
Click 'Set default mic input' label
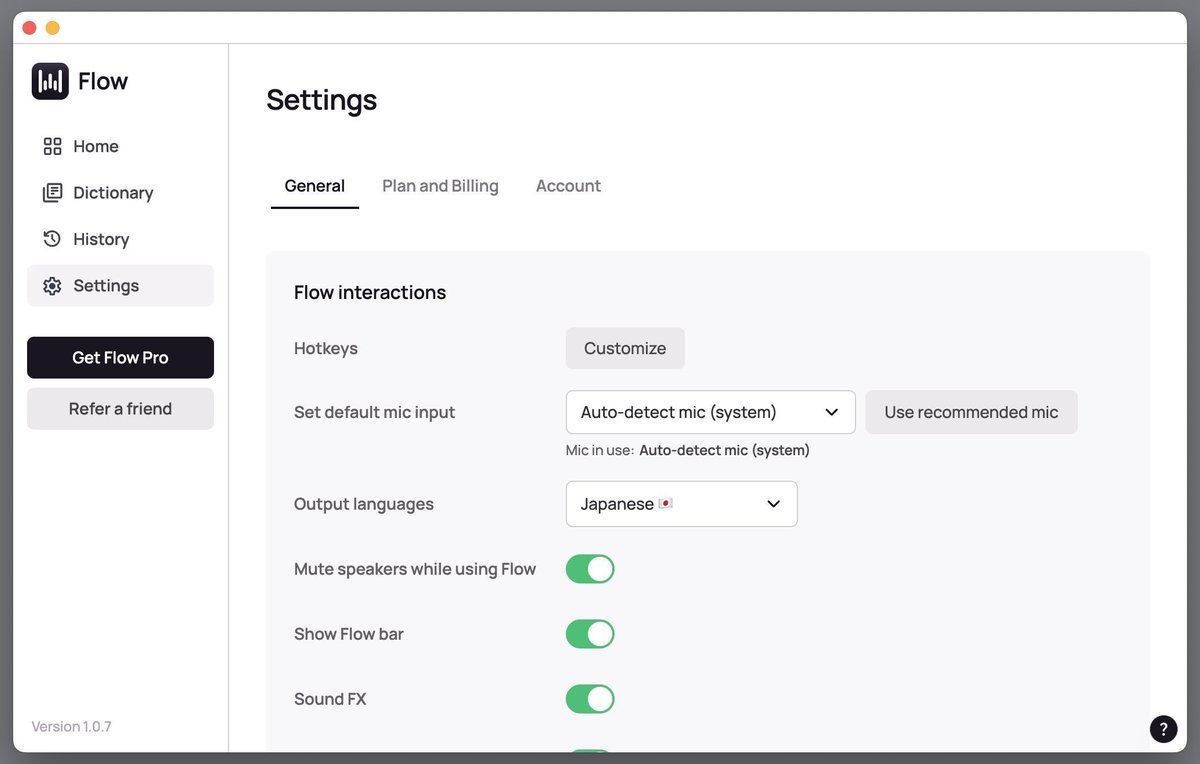(x=374, y=412)
